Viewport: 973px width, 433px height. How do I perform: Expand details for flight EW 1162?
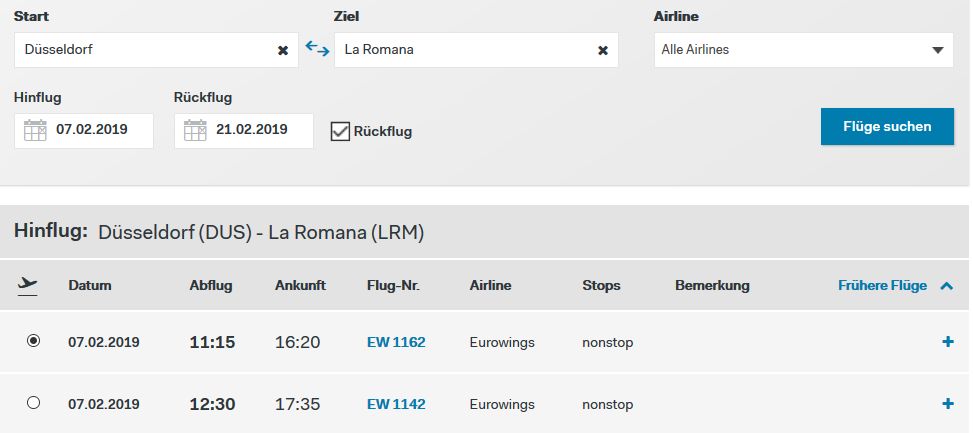point(948,342)
